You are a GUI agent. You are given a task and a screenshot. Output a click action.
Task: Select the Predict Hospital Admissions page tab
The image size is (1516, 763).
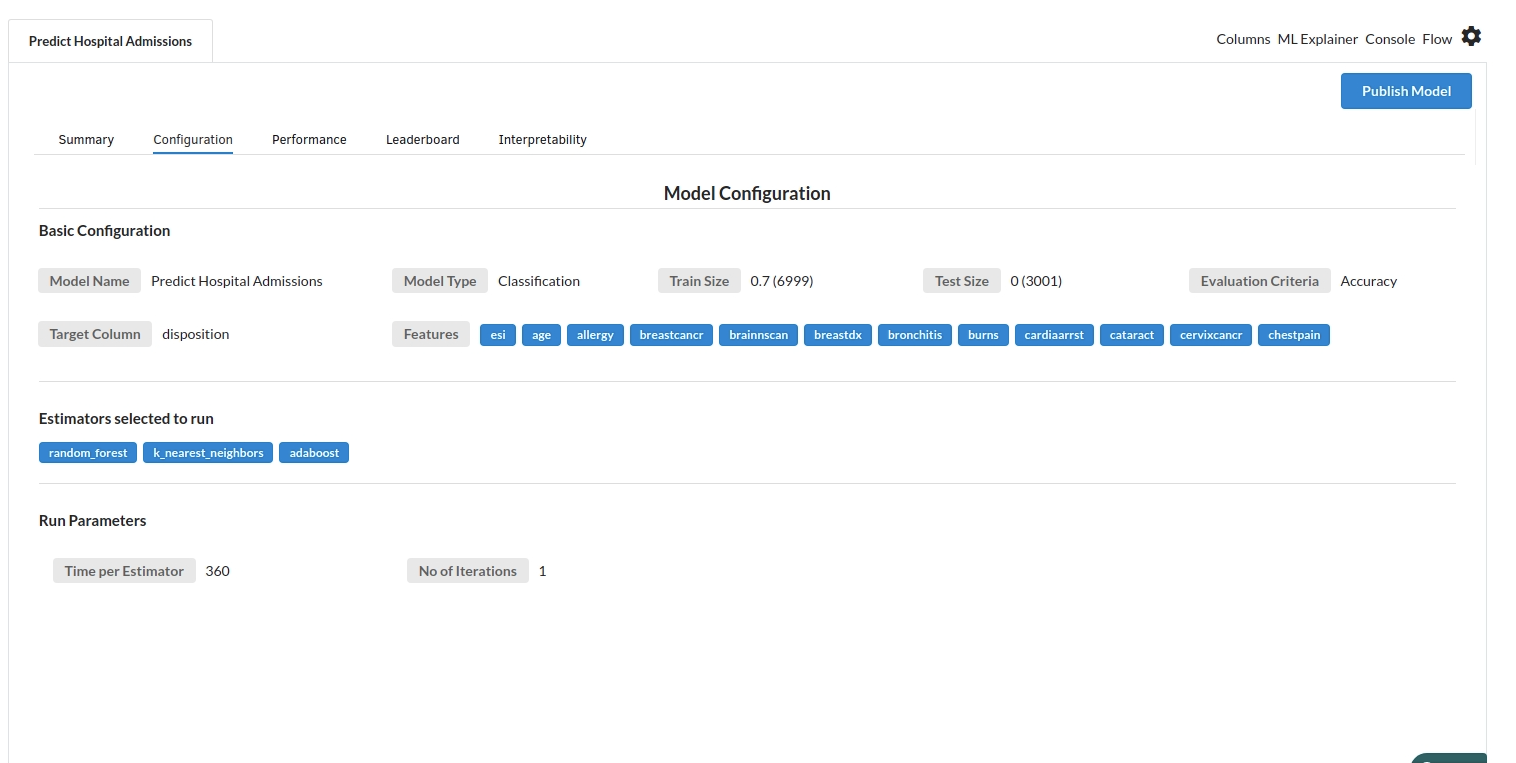110,42
